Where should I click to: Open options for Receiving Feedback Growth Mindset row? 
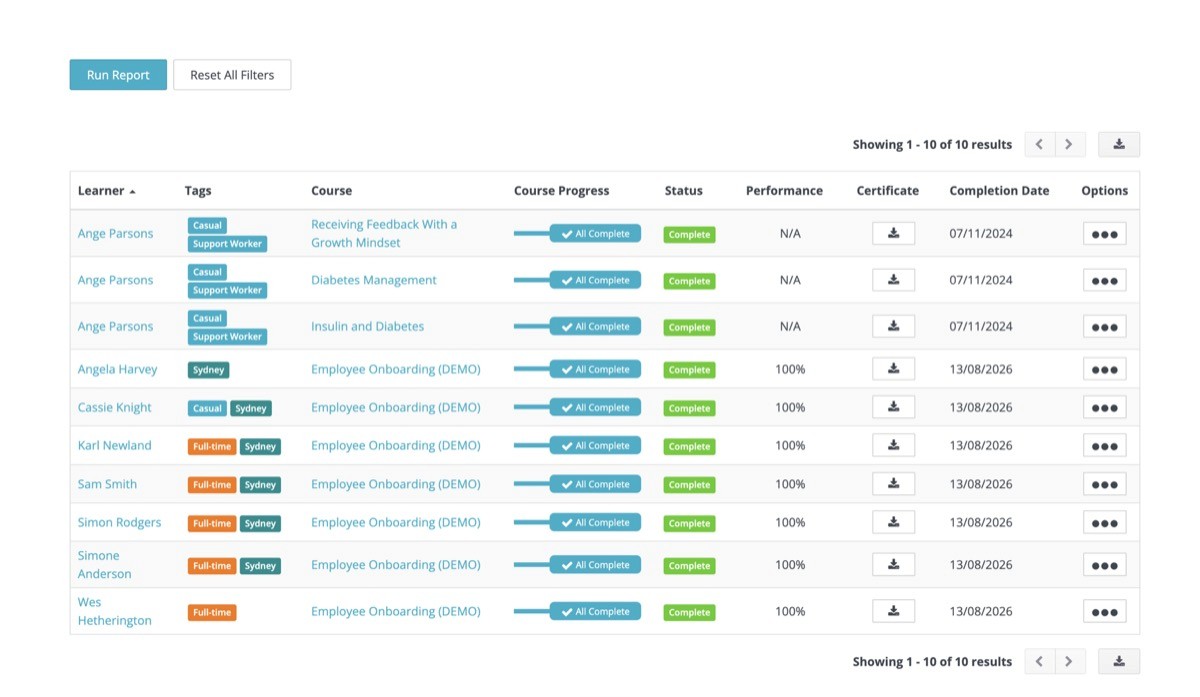1104,234
